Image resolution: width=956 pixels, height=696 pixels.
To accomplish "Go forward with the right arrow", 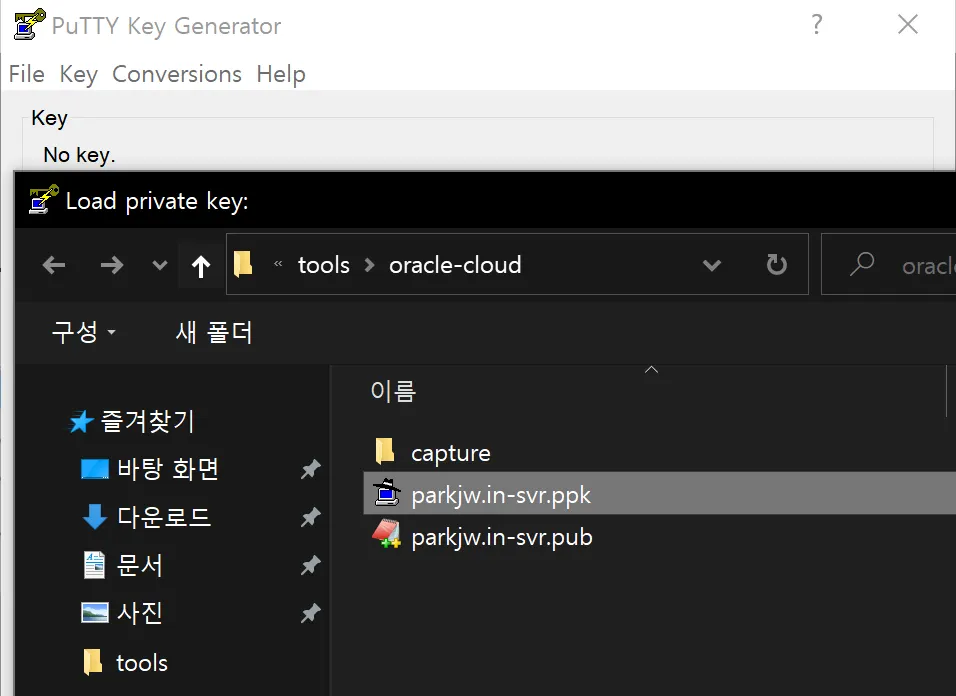I will click(x=112, y=265).
